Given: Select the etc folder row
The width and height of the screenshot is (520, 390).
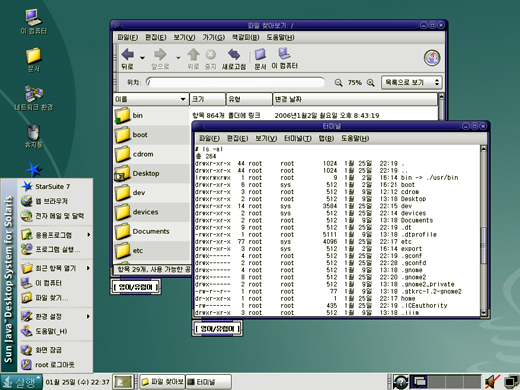Looking at the screenshot, I should coord(152,251).
